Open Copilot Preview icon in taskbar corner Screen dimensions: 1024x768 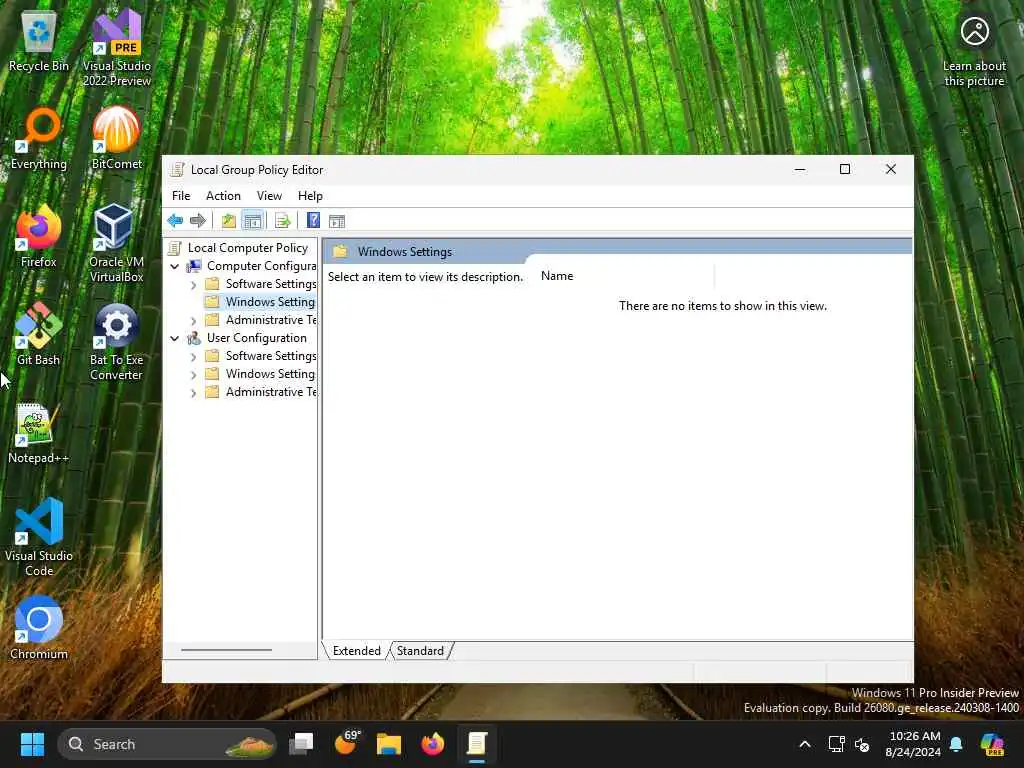pyautogui.click(x=992, y=744)
